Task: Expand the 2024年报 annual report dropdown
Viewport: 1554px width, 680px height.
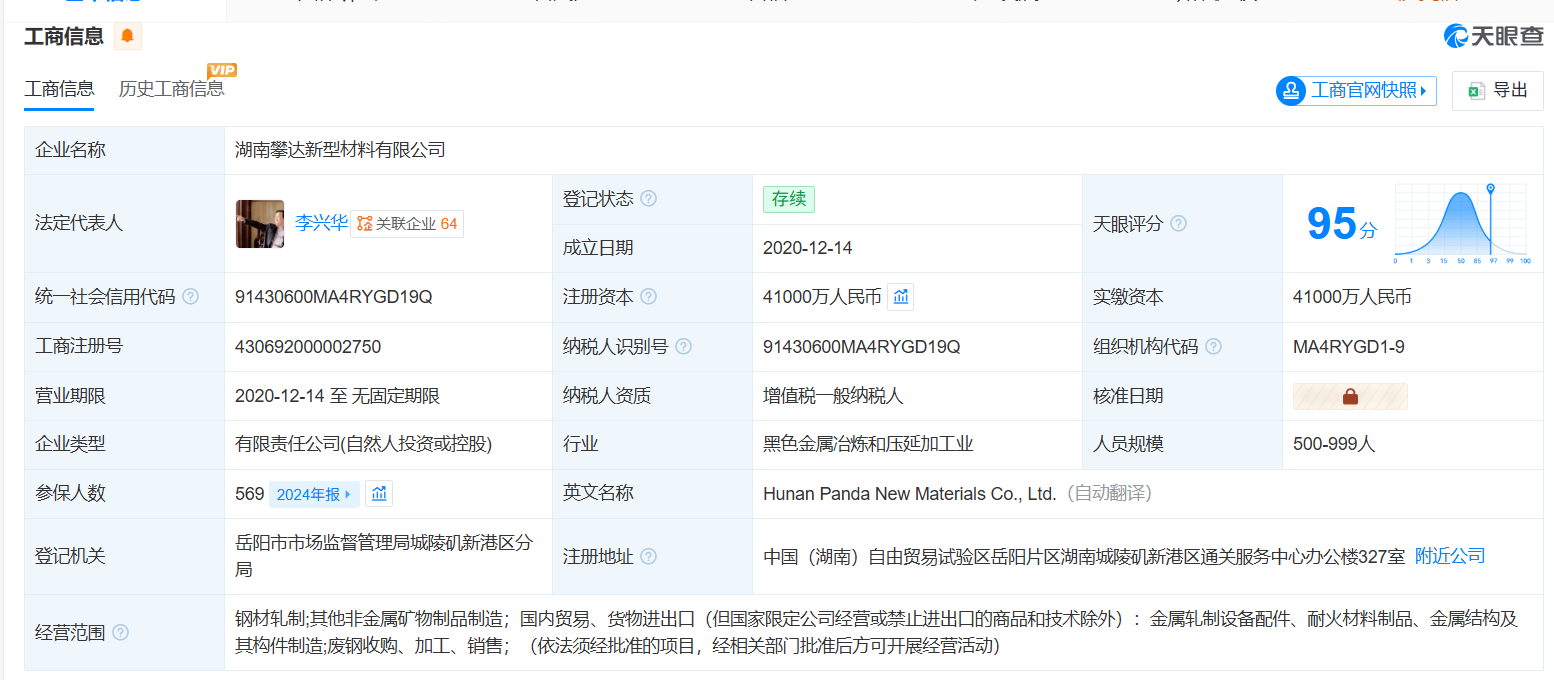Action: point(314,494)
